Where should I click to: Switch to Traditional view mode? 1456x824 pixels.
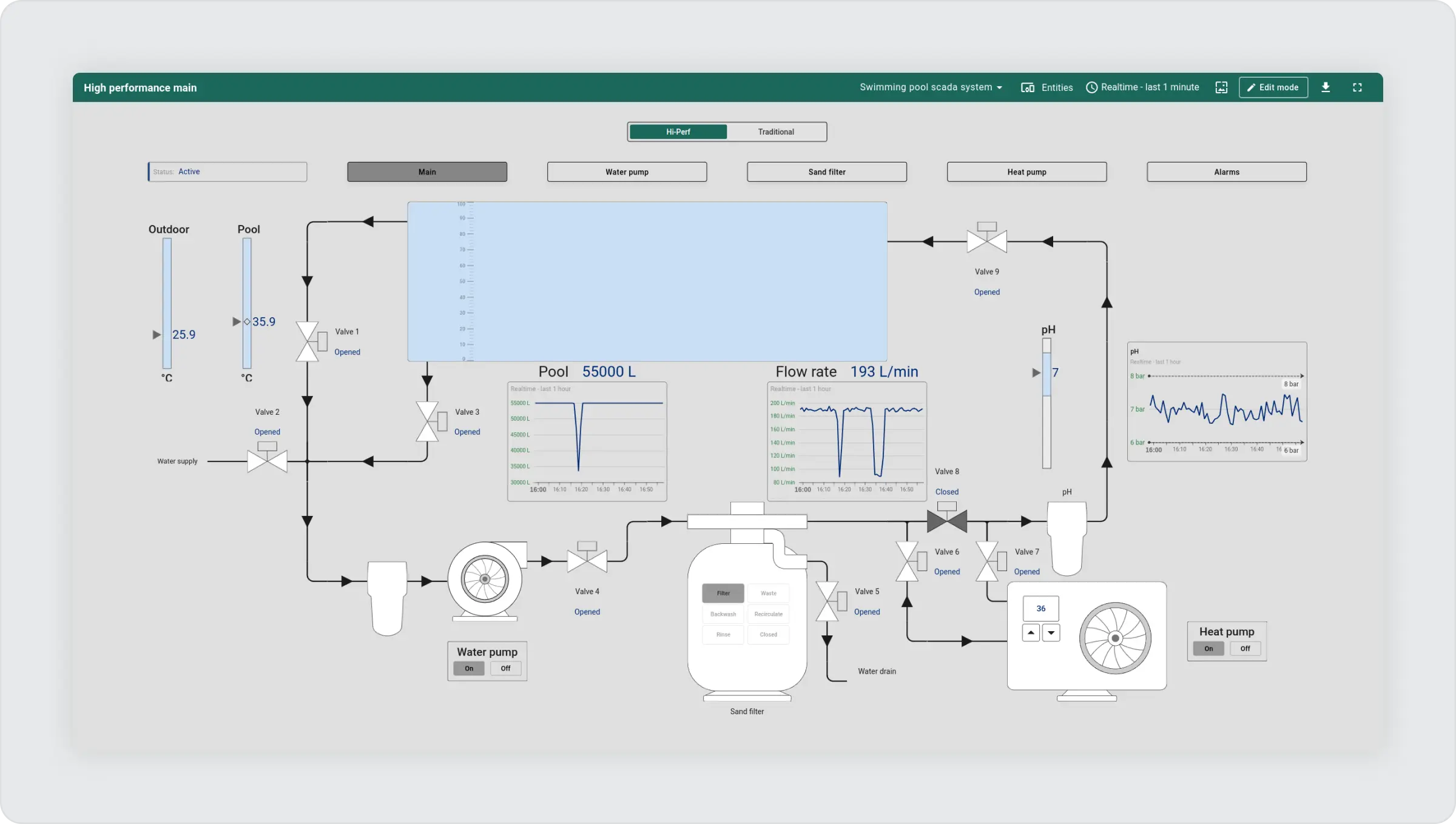click(x=775, y=132)
